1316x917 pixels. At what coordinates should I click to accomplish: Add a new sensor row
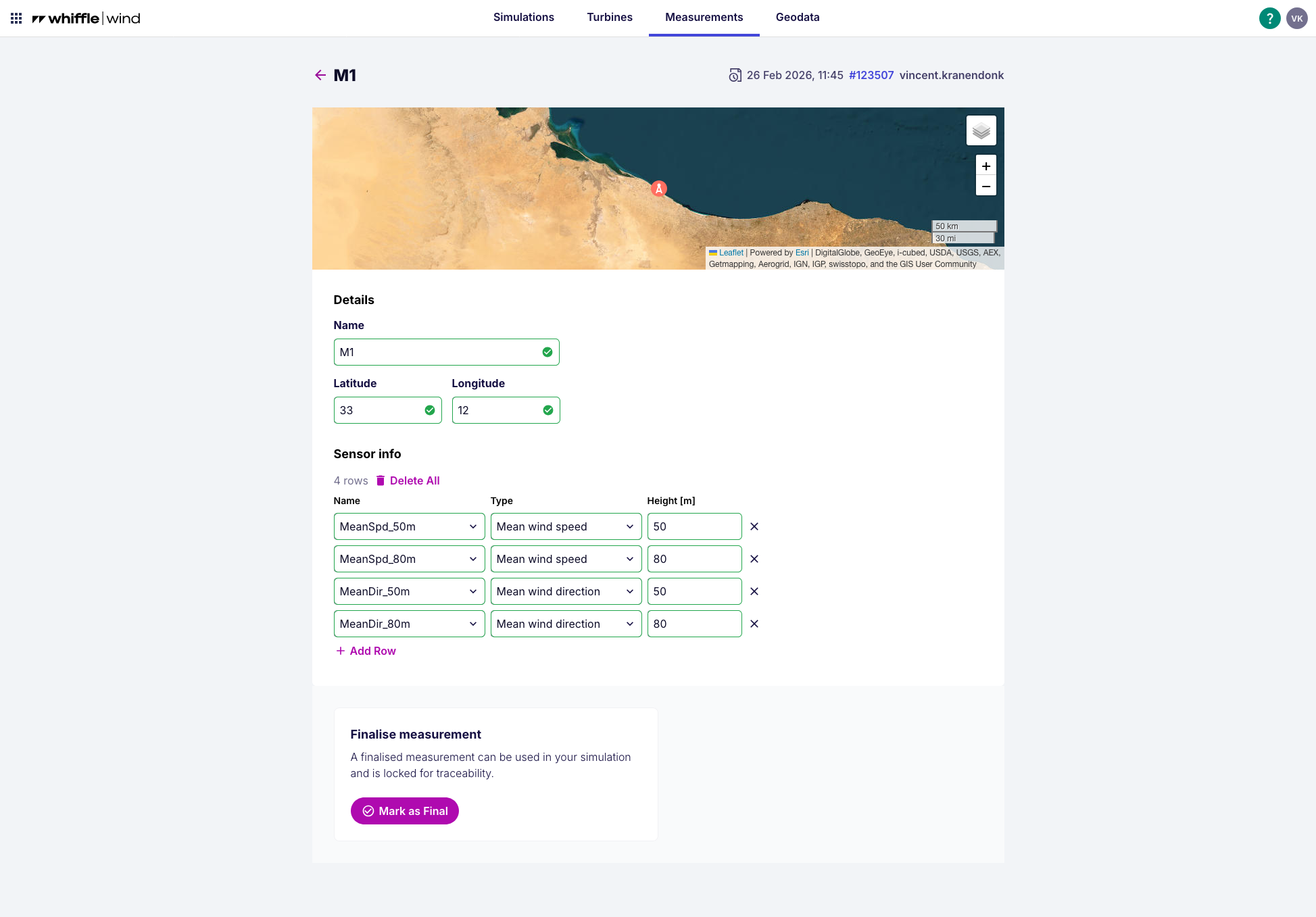click(366, 651)
